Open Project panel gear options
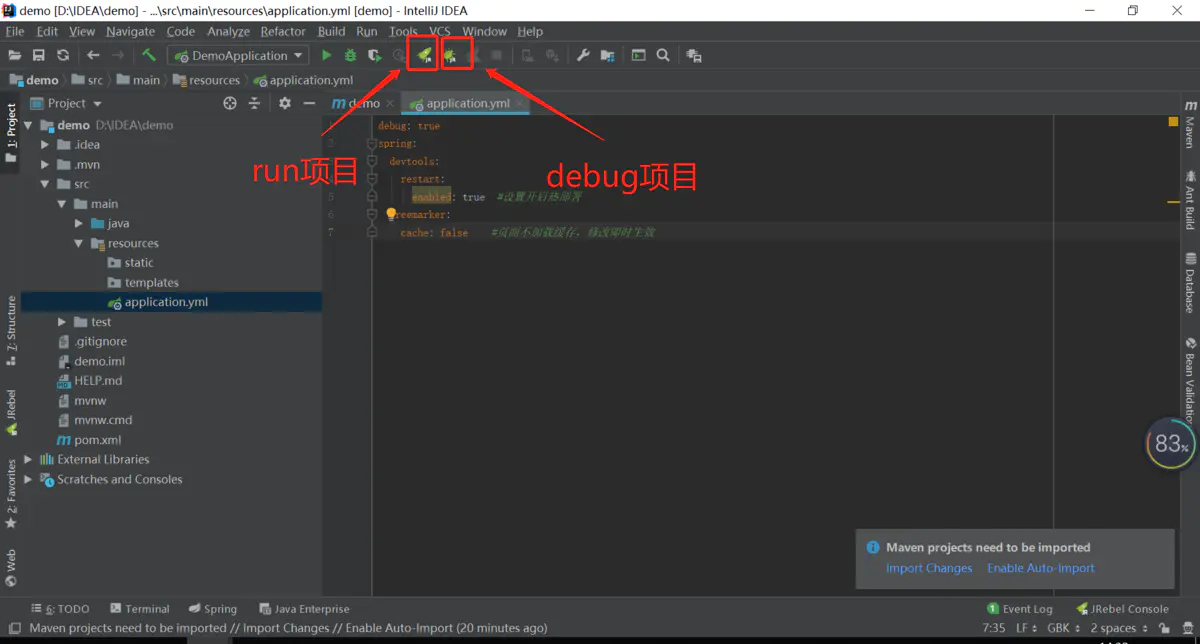The width and height of the screenshot is (1200, 644). click(285, 103)
